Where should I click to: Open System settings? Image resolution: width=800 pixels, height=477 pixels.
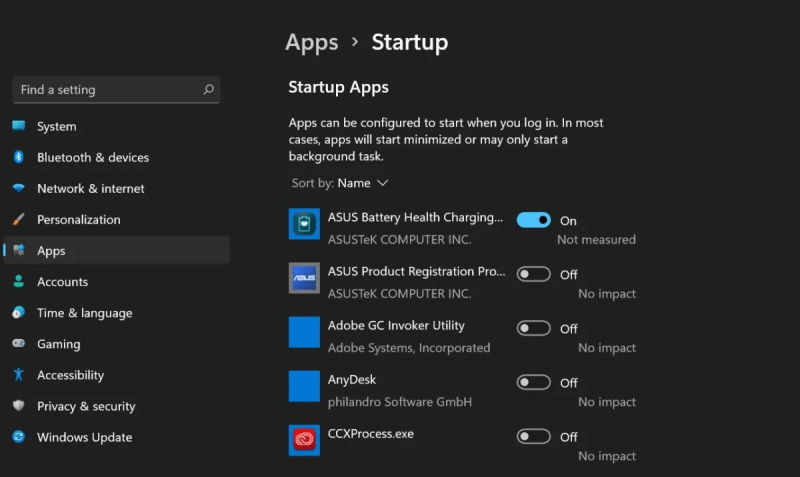pos(116,127)
